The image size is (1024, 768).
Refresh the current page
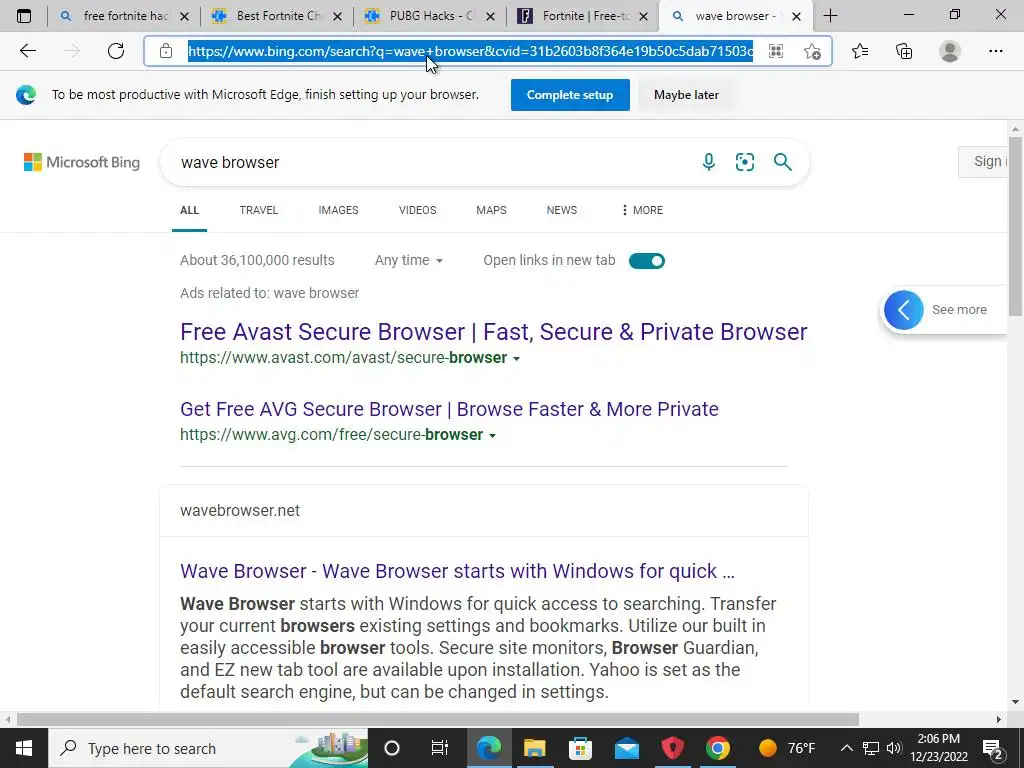click(x=116, y=51)
